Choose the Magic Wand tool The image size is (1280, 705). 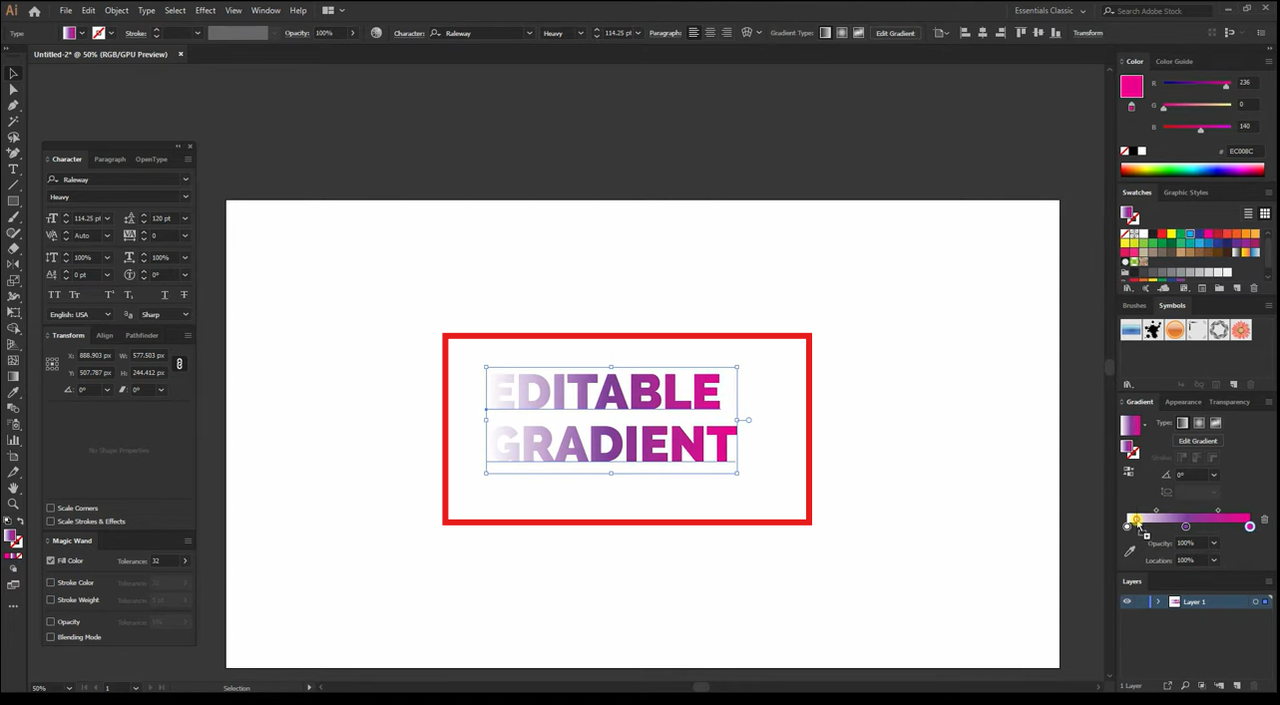point(13,121)
